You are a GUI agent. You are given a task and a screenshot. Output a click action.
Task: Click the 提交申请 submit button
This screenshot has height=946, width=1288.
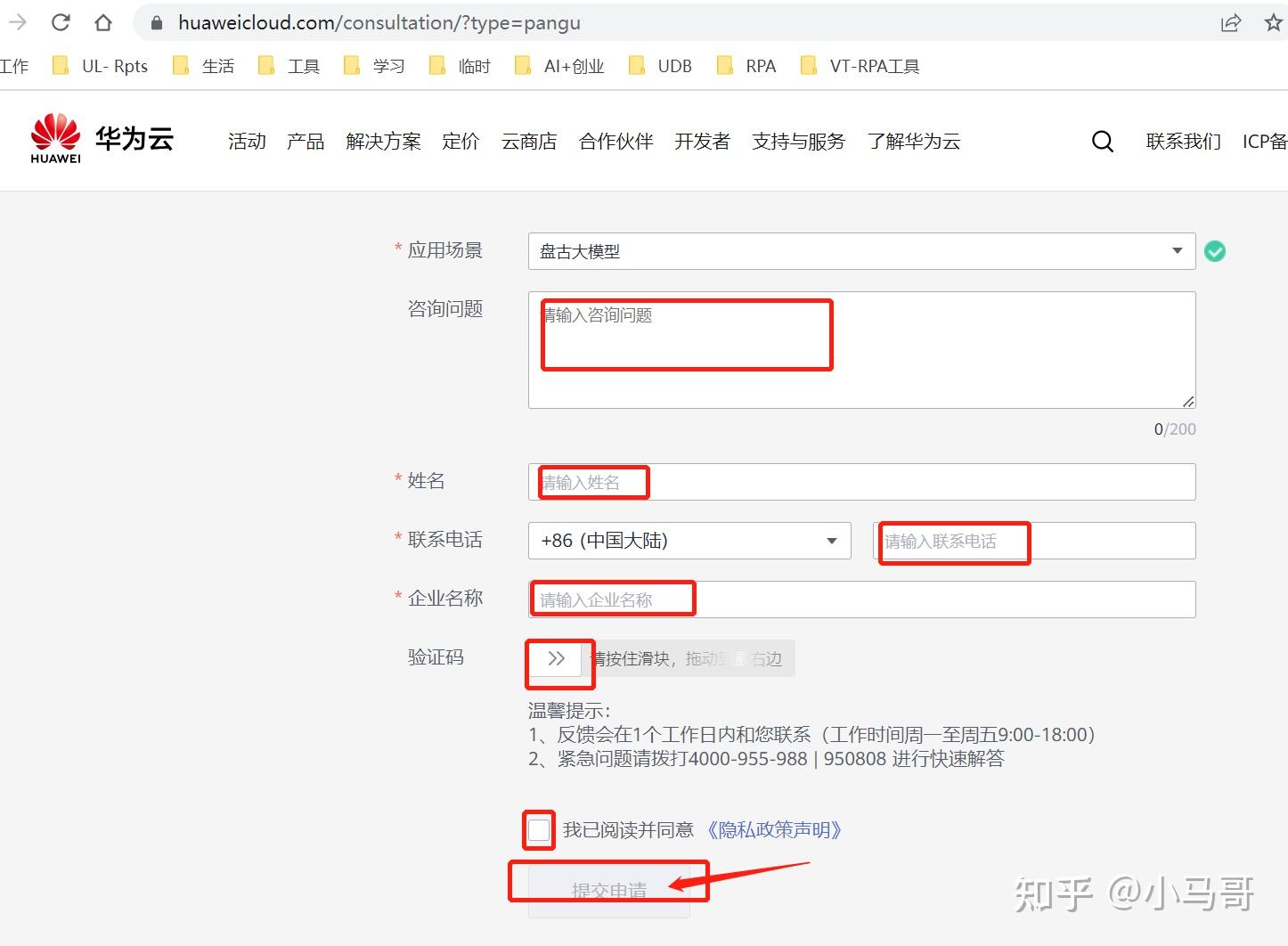coord(608,888)
